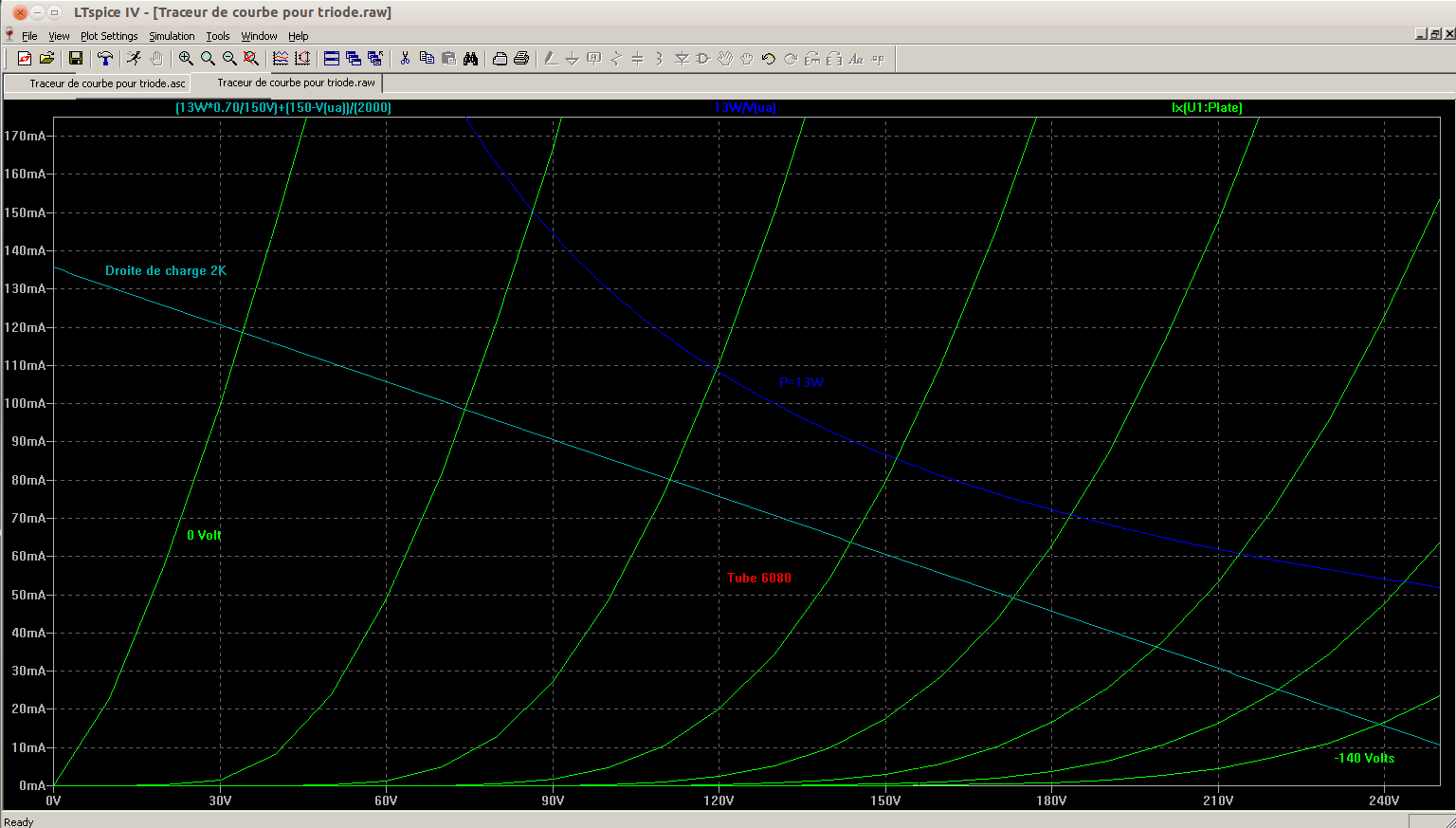Paste with the clipboard icon
Screen dimensions: 1456x828
448,59
